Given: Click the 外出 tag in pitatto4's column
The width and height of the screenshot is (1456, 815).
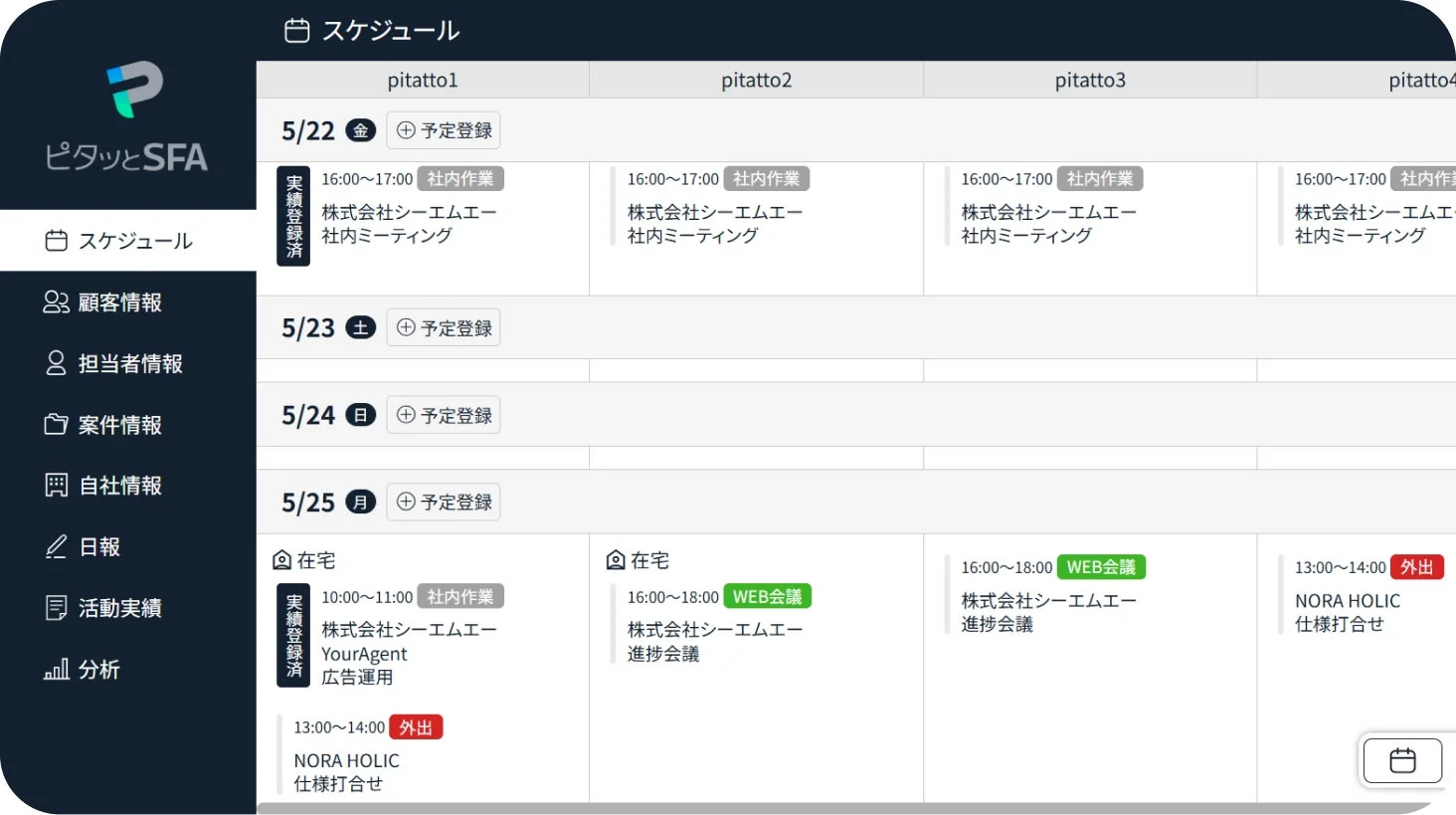Looking at the screenshot, I should pyautogui.click(x=1417, y=567).
